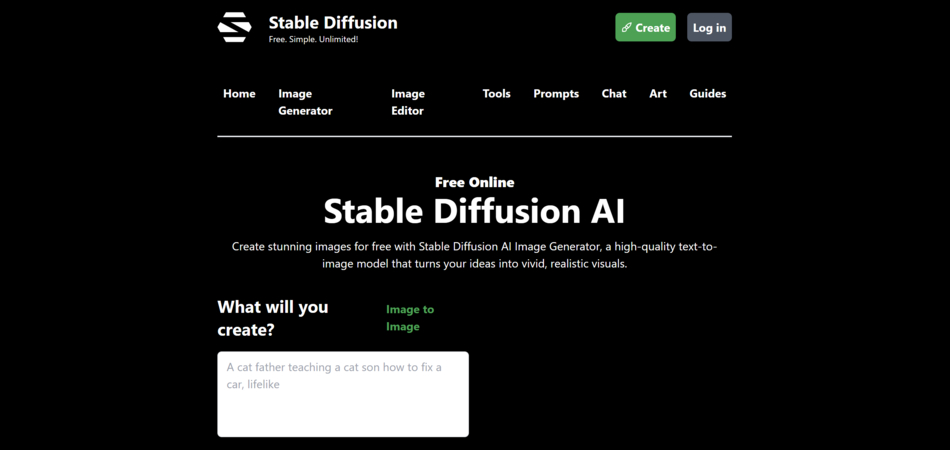Click the green Create button
Screen dimensions: 950x450
pos(645,27)
